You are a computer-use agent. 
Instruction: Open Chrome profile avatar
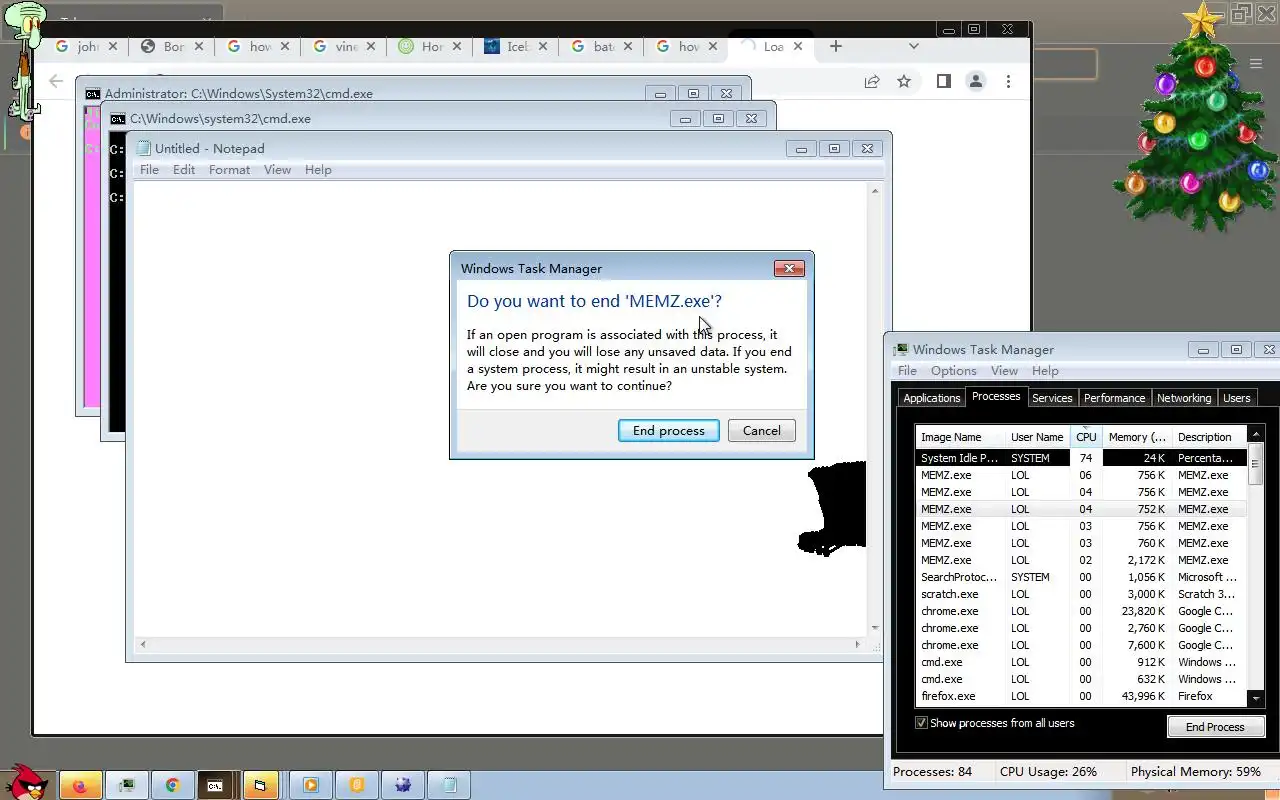tap(976, 81)
